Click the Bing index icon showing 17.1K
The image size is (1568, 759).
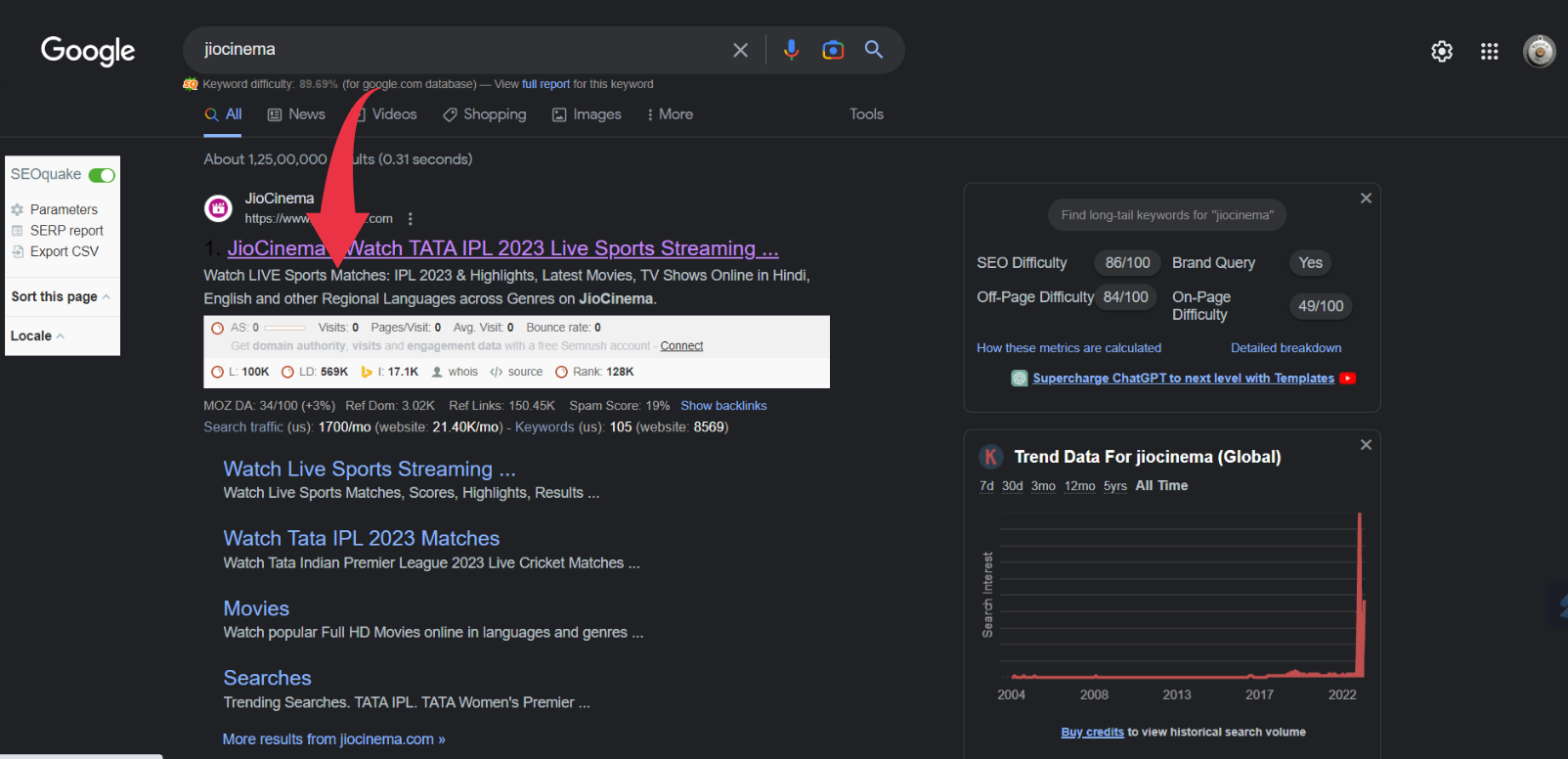367,372
